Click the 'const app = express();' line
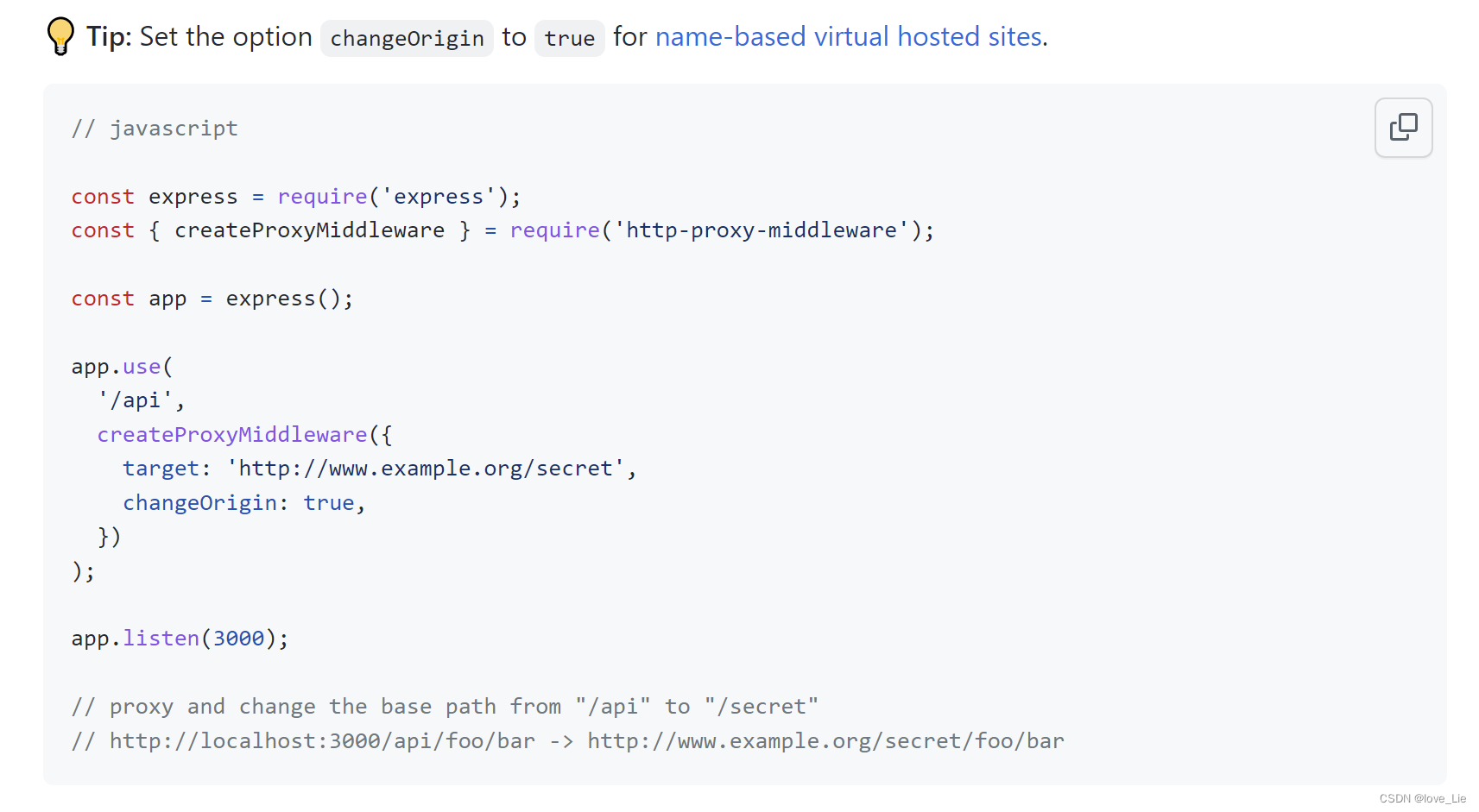This screenshot has height=812, width=1479. (x=212, y=299)
